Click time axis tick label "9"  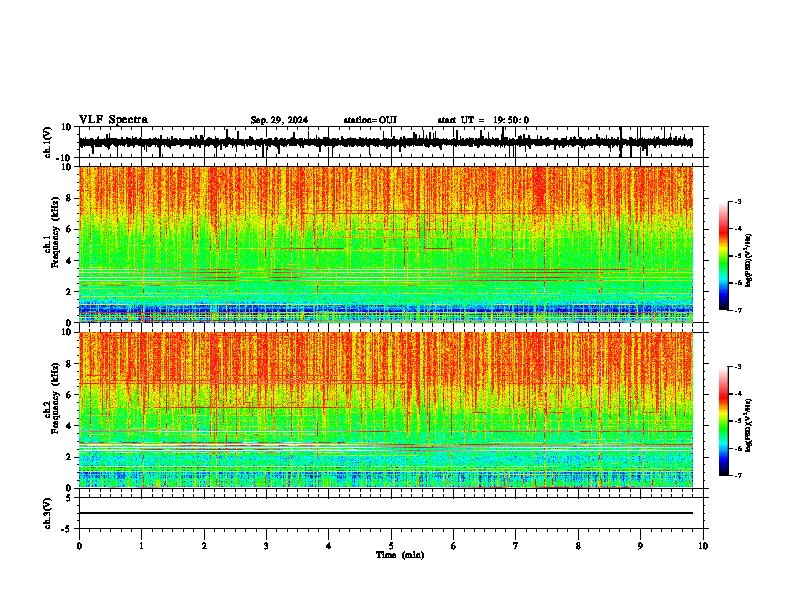coord(640,546)
